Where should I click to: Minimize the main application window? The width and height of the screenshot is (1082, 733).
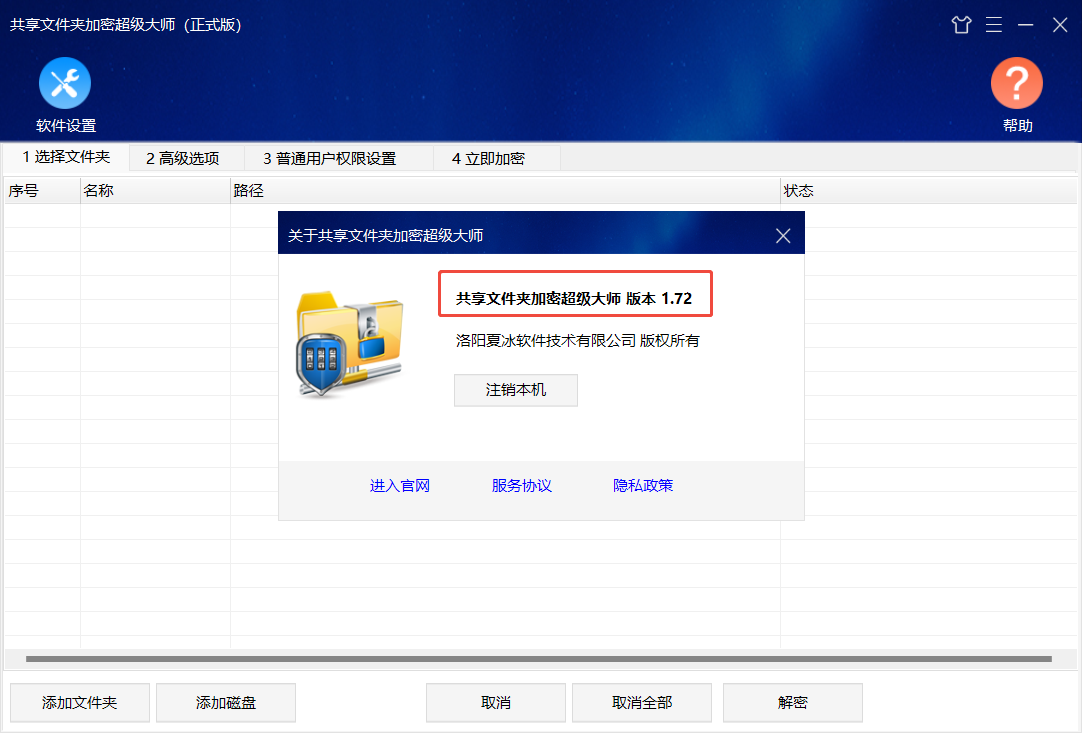[x=1025, y=25]
